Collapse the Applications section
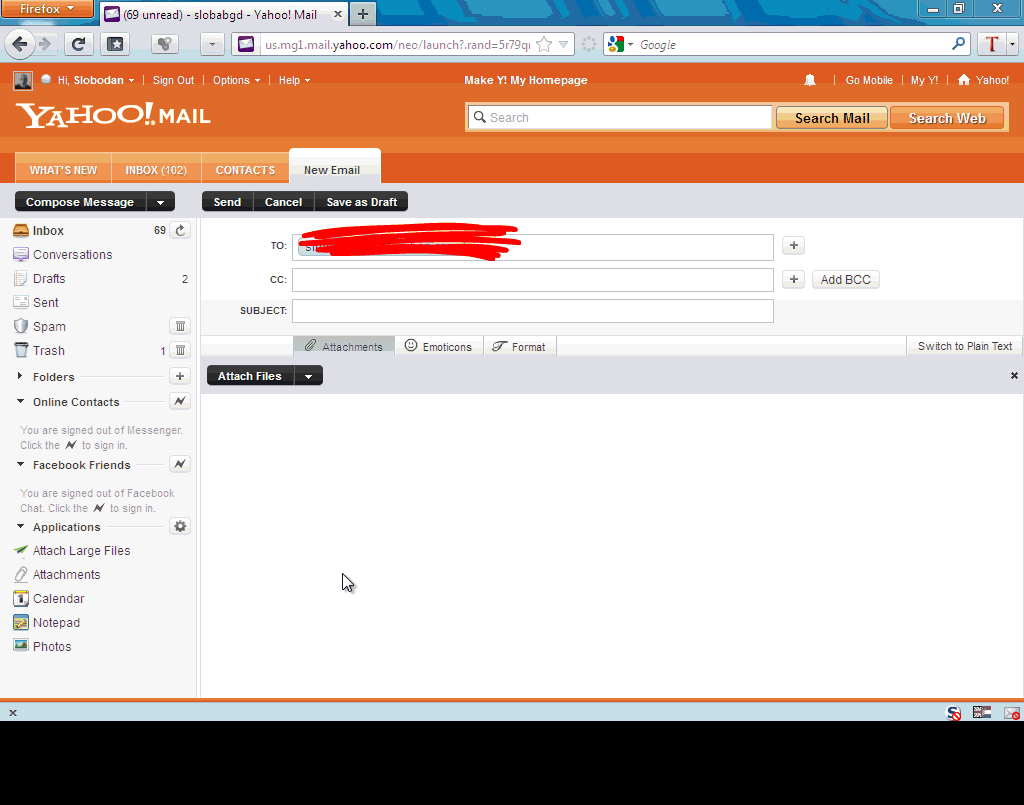This screenshot has height=805, width=1024. 20,526
